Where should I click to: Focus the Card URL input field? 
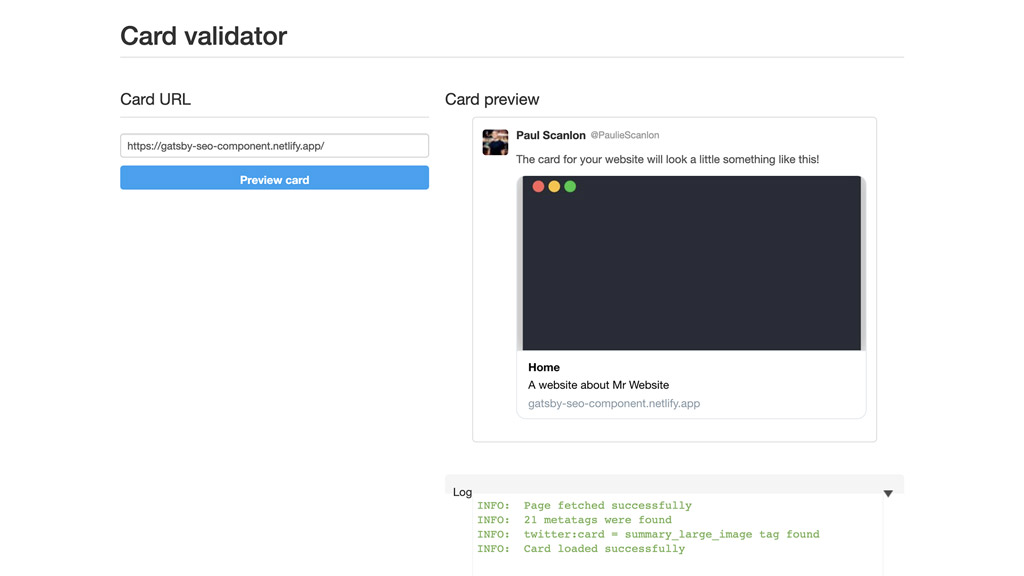click(x=274, y=146)
